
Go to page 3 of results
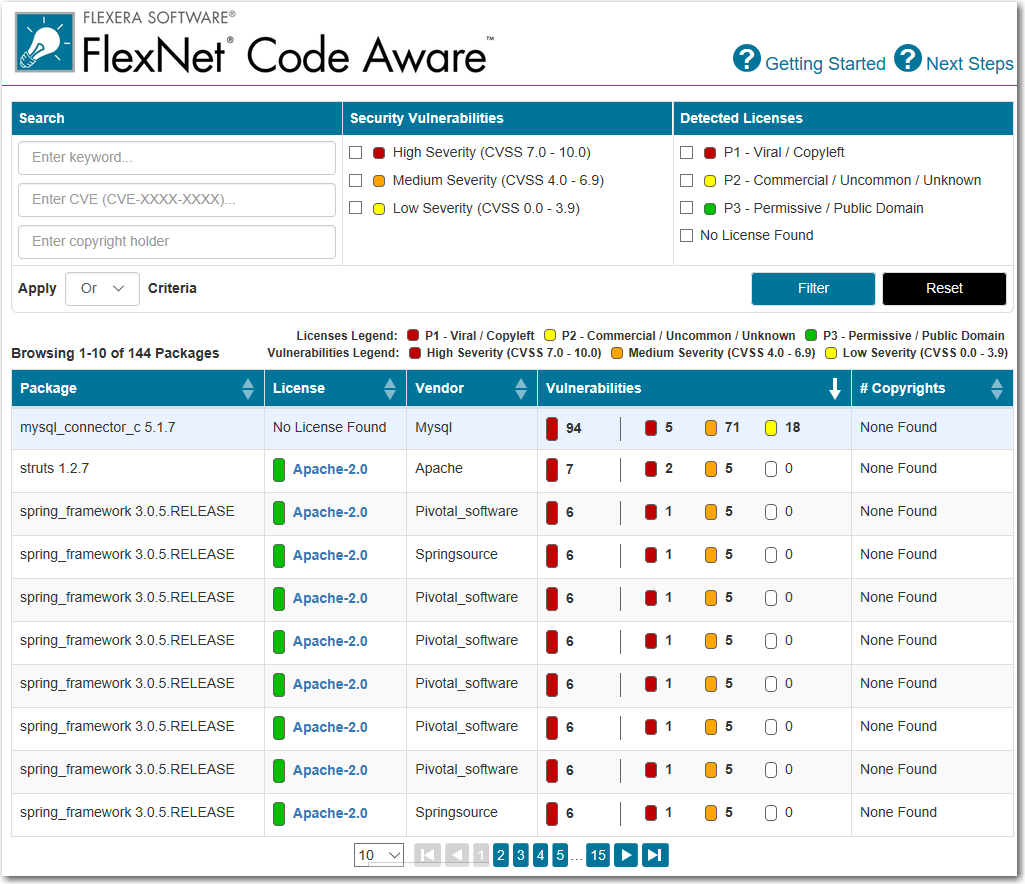point(521,855)
